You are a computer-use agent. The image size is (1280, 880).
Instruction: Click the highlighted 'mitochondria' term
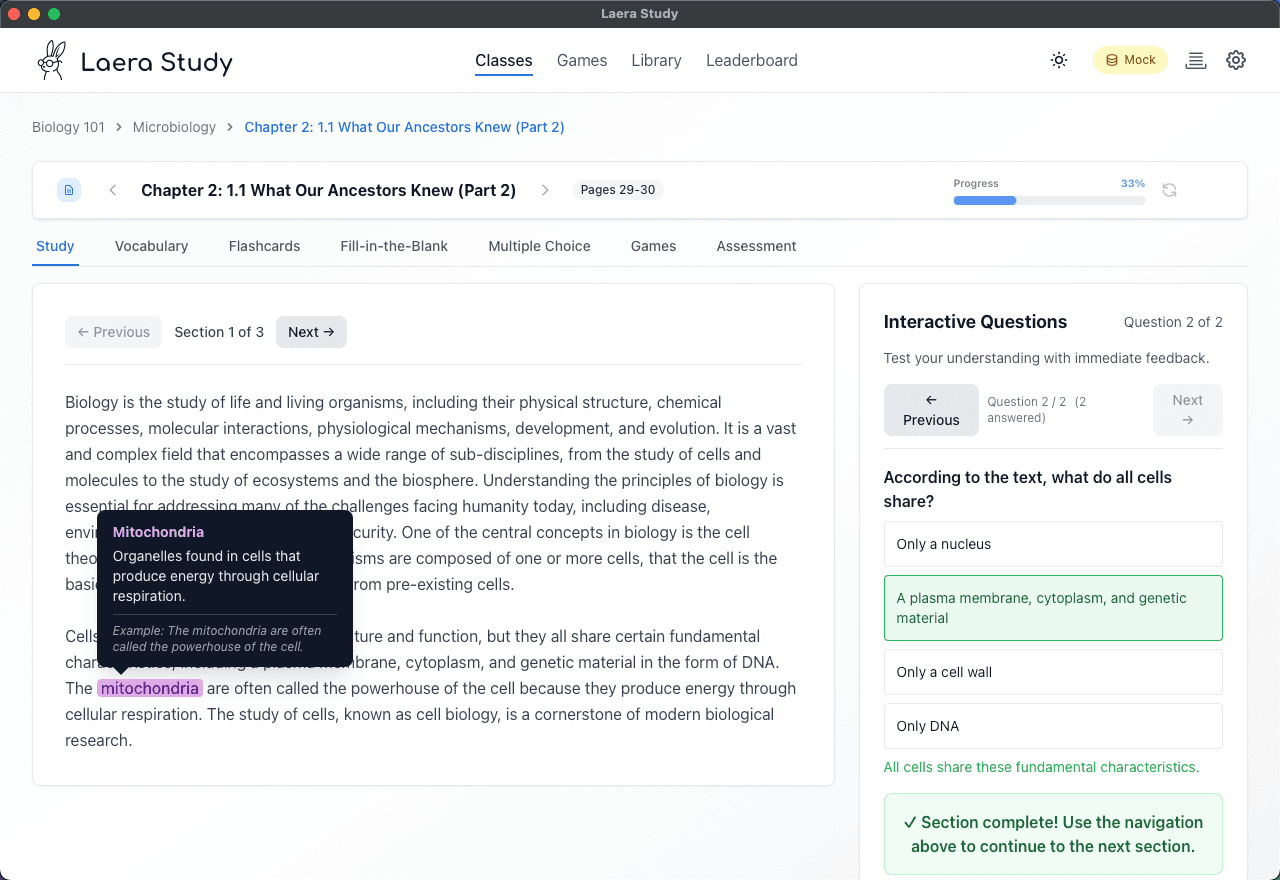point(150,688)
